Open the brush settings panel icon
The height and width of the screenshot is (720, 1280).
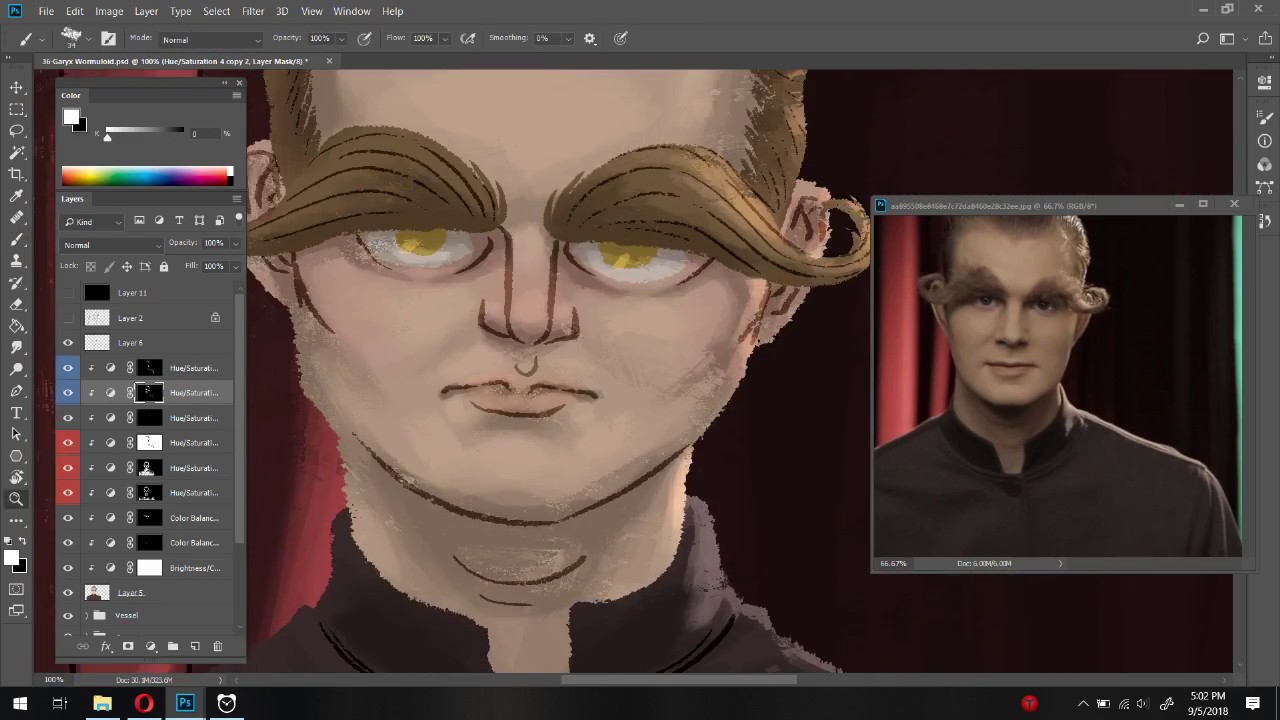(109, 39)
